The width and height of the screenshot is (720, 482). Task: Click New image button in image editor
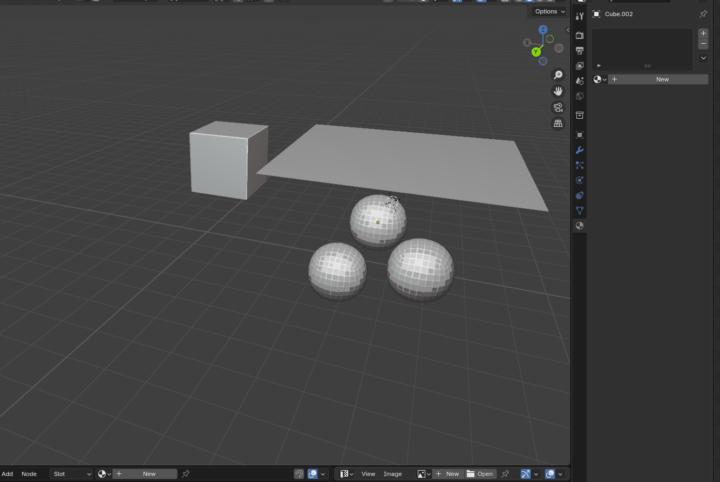tap(448, 474)
